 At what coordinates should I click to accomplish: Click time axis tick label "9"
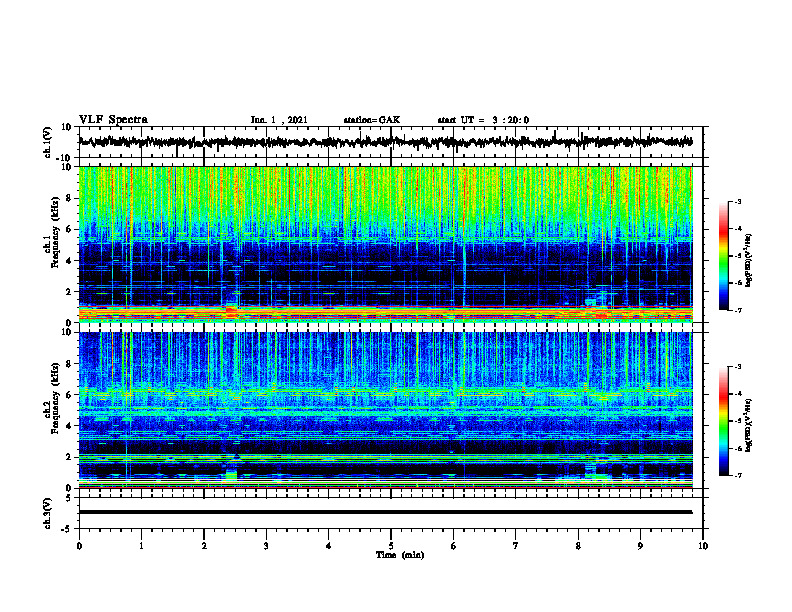640,546
